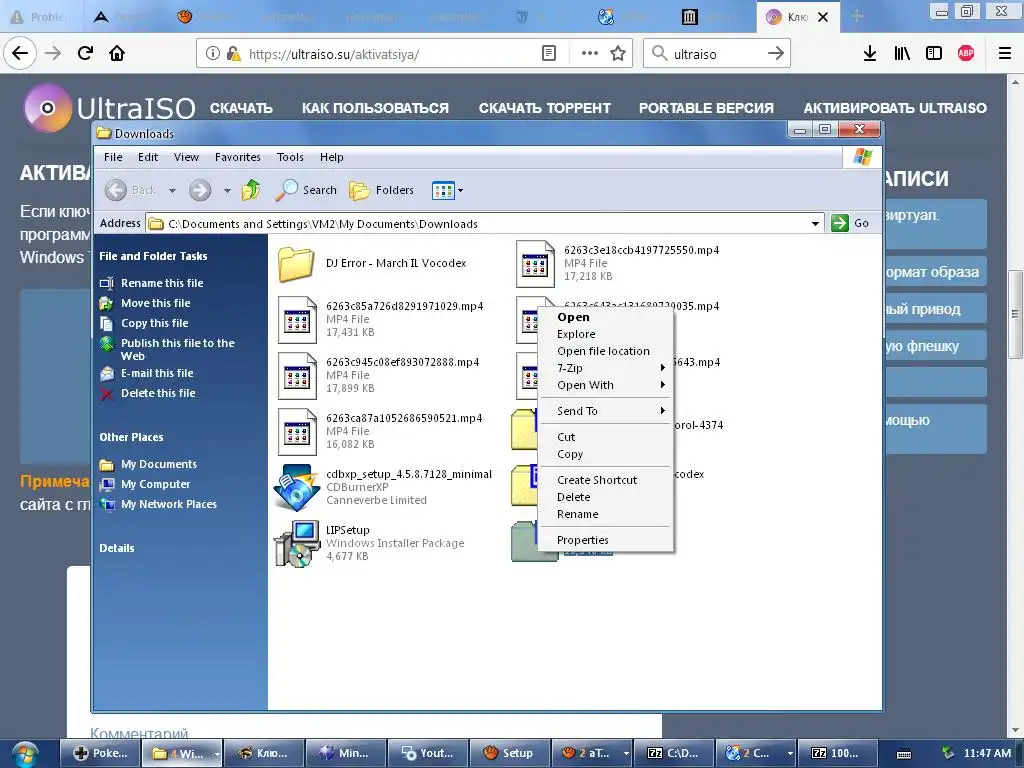Click Windows Start orb

(25, 754)
